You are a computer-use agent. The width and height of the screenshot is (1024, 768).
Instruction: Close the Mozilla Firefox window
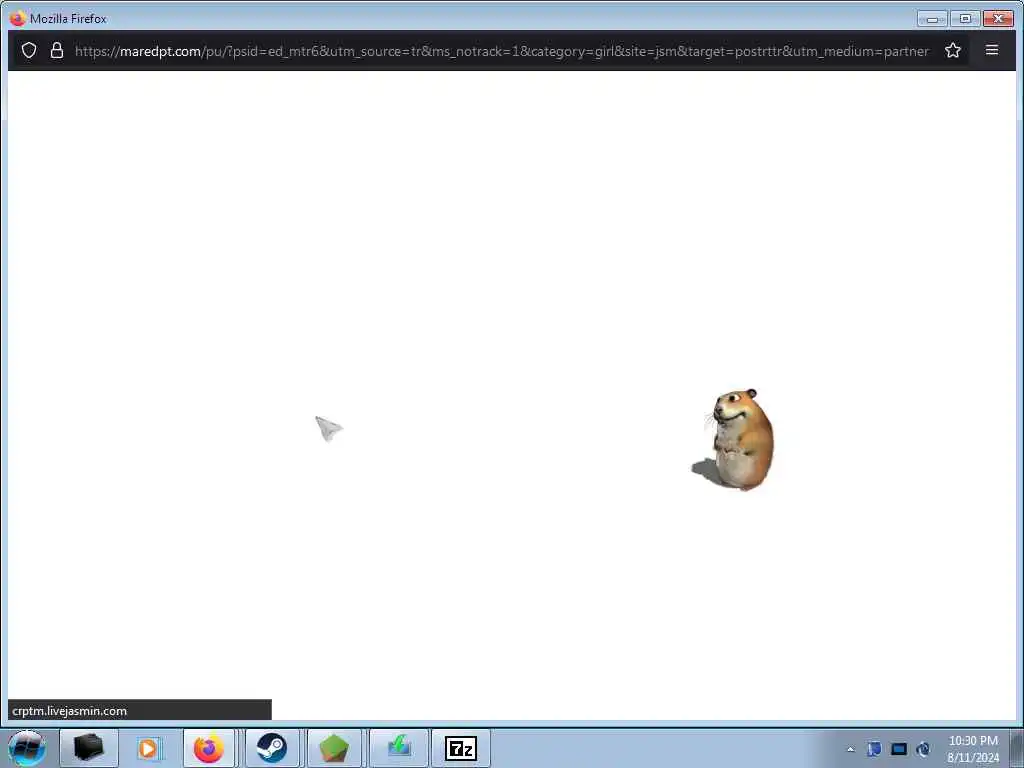pos(998,19)
